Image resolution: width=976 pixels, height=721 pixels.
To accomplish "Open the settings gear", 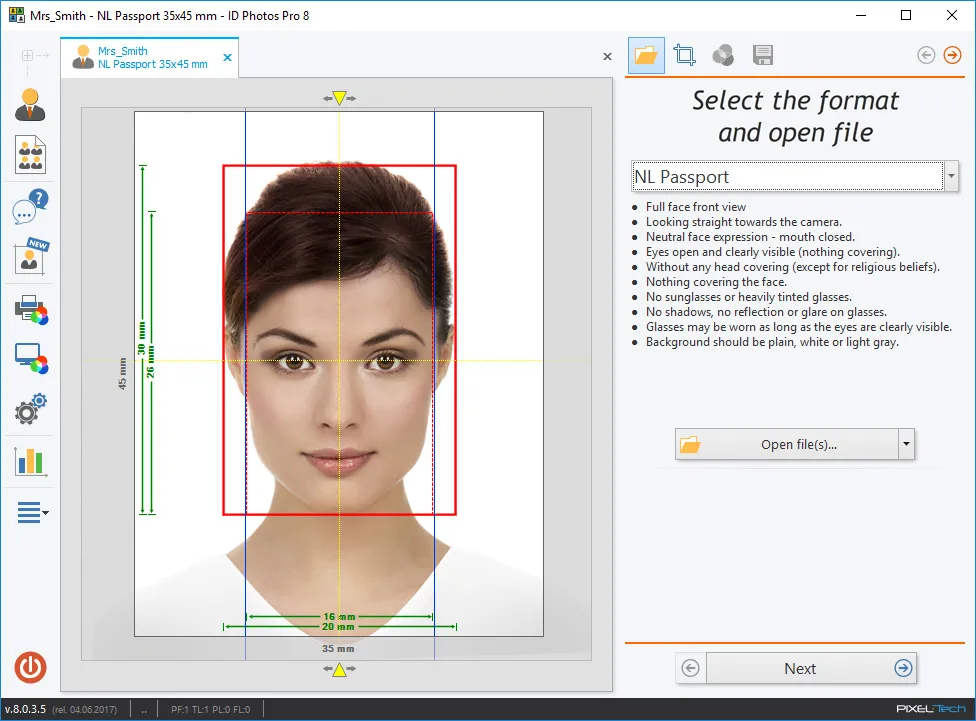I will [29, 410].
